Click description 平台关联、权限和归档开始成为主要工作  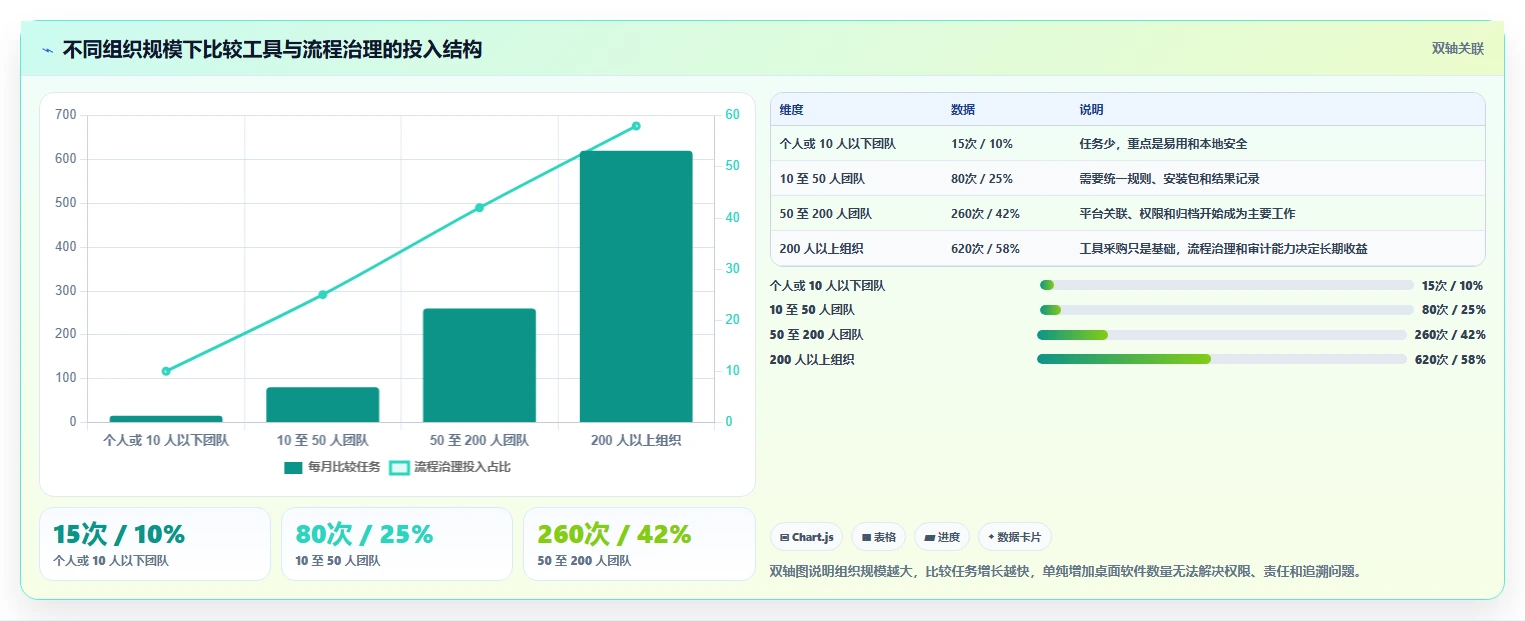point(1187,214)
